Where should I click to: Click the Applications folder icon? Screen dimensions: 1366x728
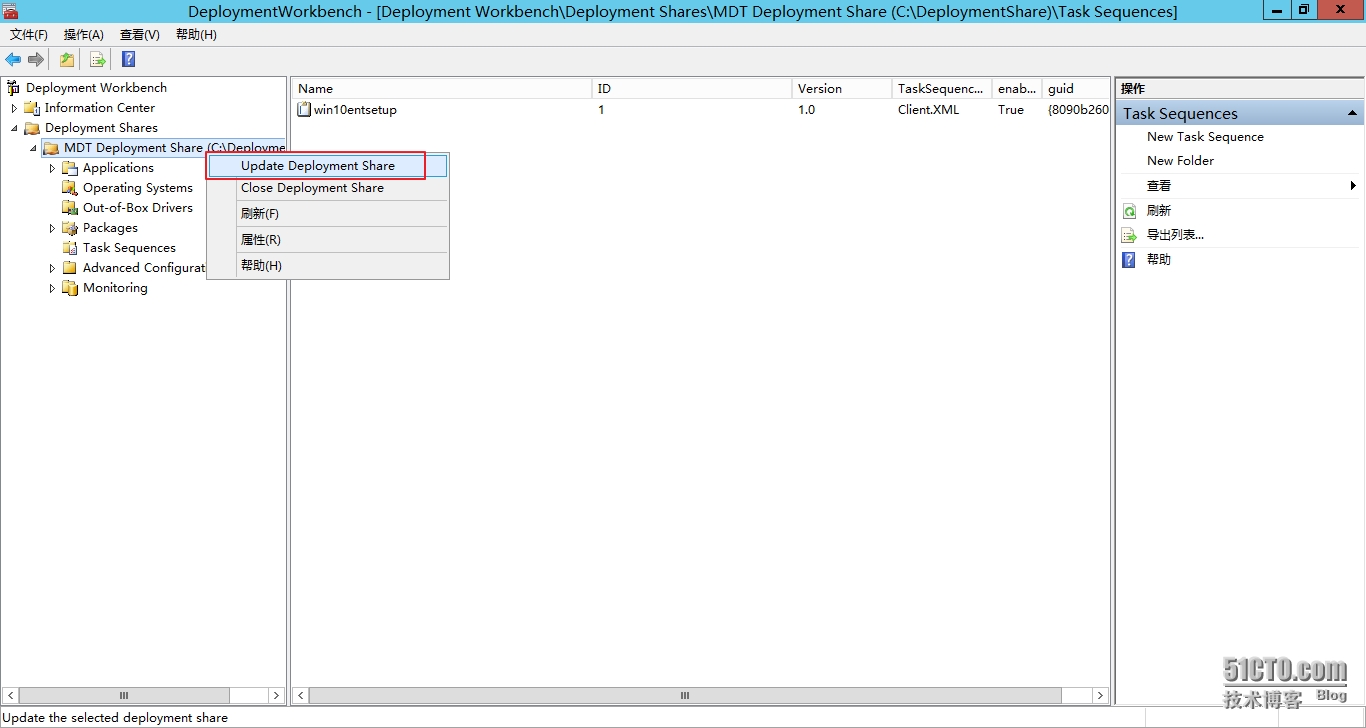pyautogui.click(x=70, y=168)
